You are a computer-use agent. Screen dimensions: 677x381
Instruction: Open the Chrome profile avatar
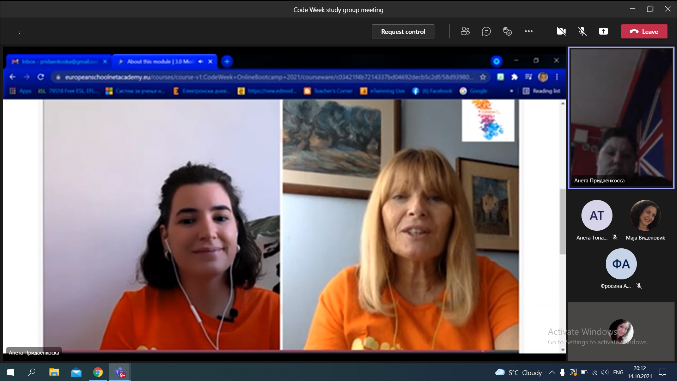point(543,77)
